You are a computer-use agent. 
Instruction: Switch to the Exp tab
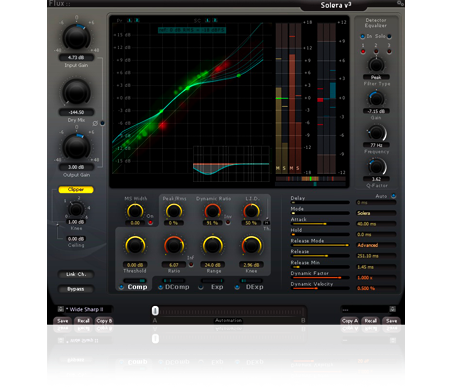(217, 287)
